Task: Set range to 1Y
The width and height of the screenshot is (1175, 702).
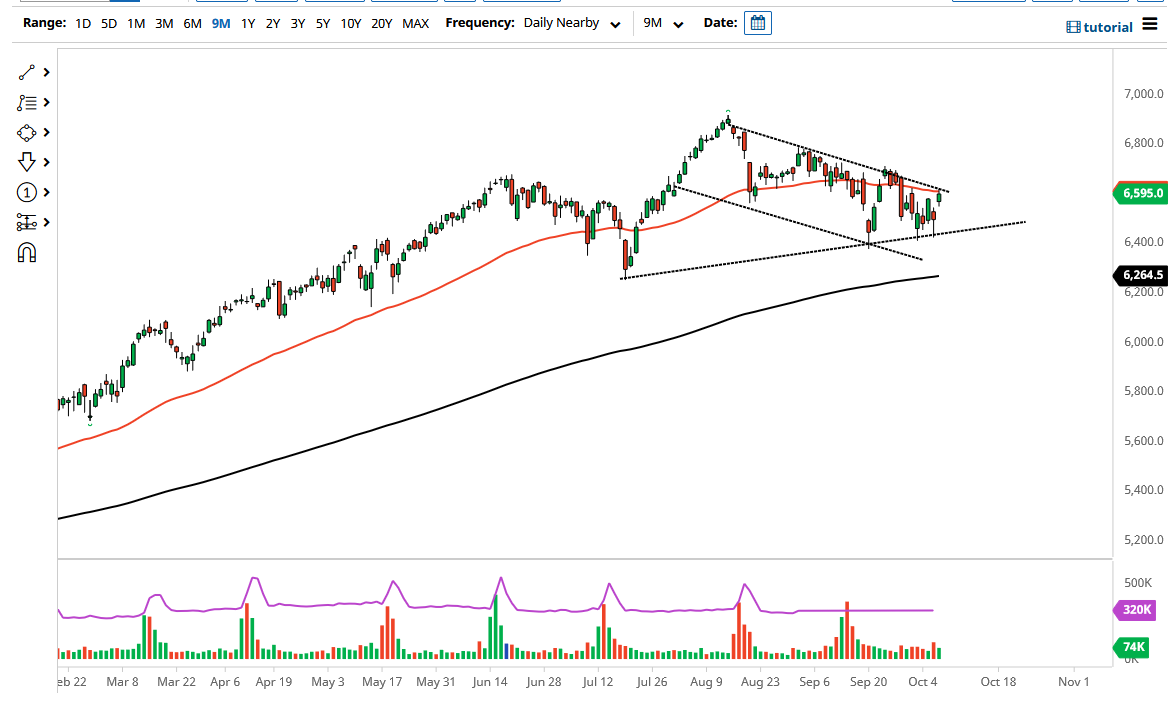Action: click(248, 23)
